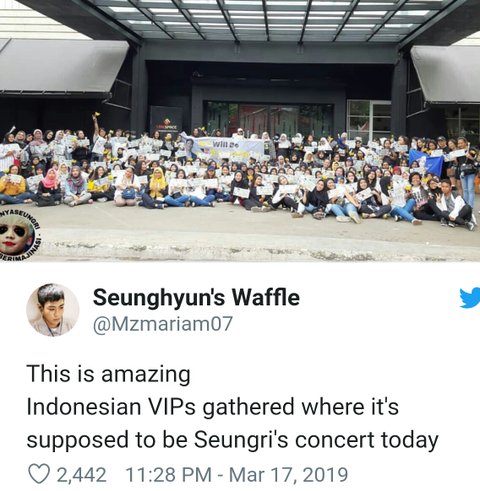The height and width of the screenshot is (491, 480).
Task: Click the blue Twitter bird logo
Action: tap(470, 298)
